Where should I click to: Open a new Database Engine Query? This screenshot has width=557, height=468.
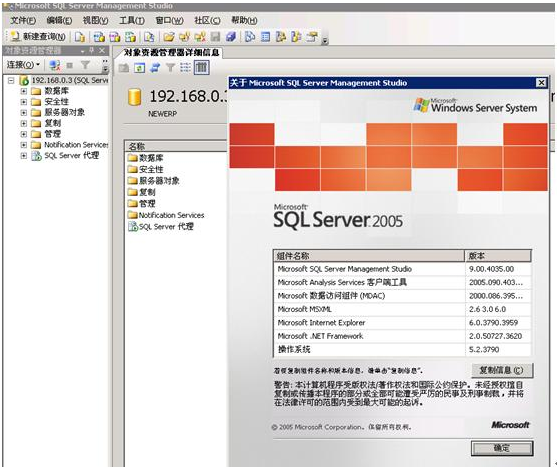point(80,36)
